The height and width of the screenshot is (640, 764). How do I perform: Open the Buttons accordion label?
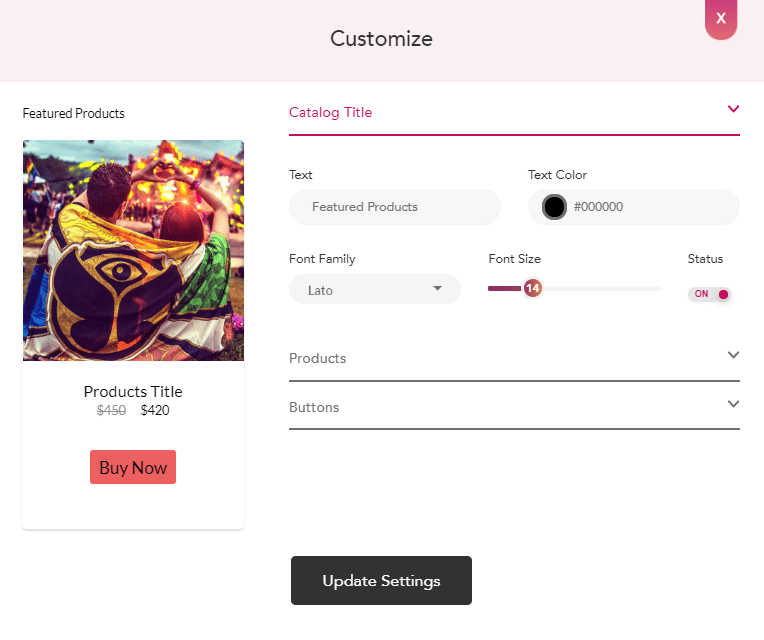pos(314,407)
